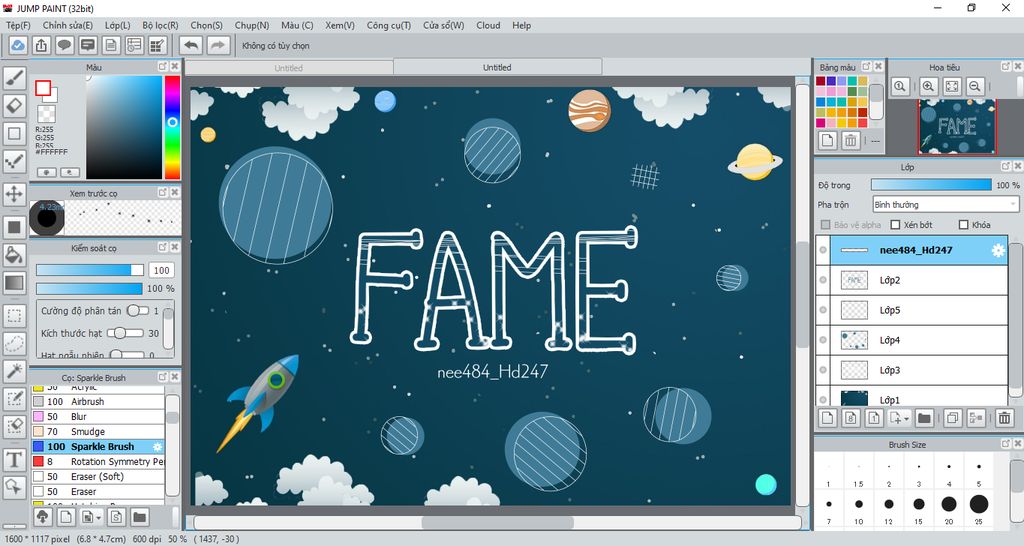Select the Eraser tool in left toolbar
Image resolution: width=1024 pixels, height=546 pixels.
tap(14, 104)
